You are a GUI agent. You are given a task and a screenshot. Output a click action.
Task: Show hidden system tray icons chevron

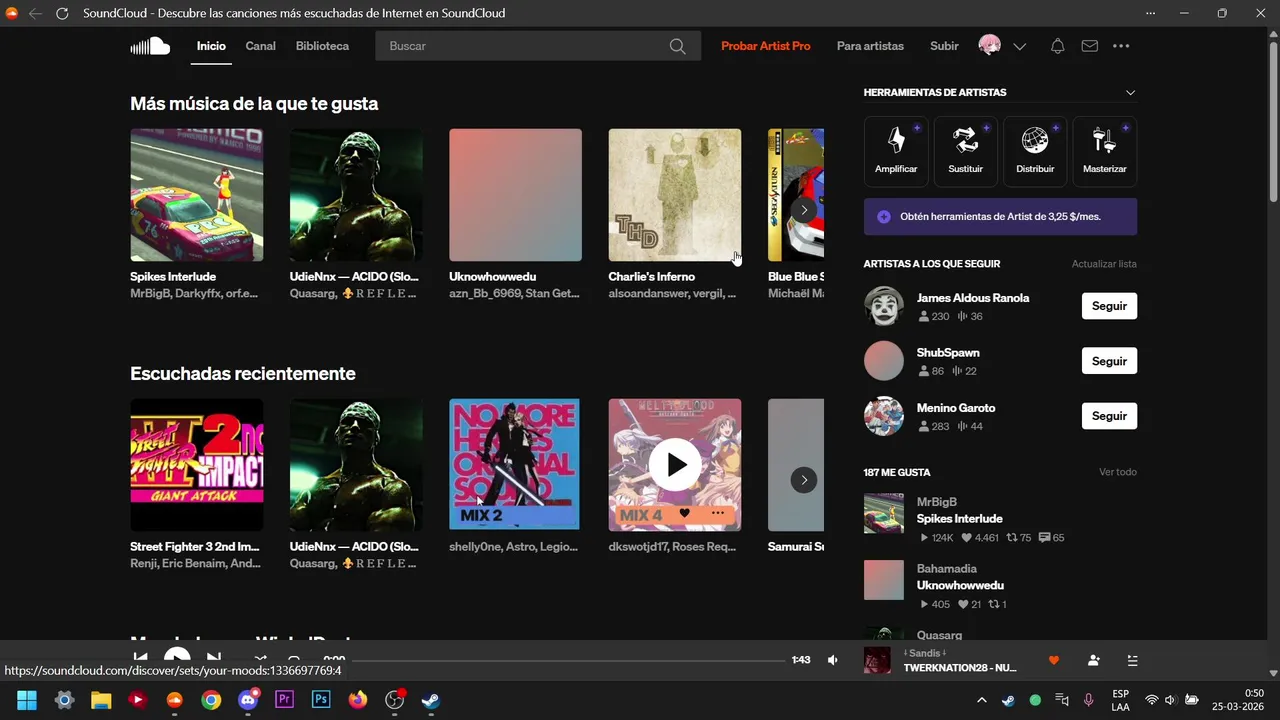(x=981, y=700)
